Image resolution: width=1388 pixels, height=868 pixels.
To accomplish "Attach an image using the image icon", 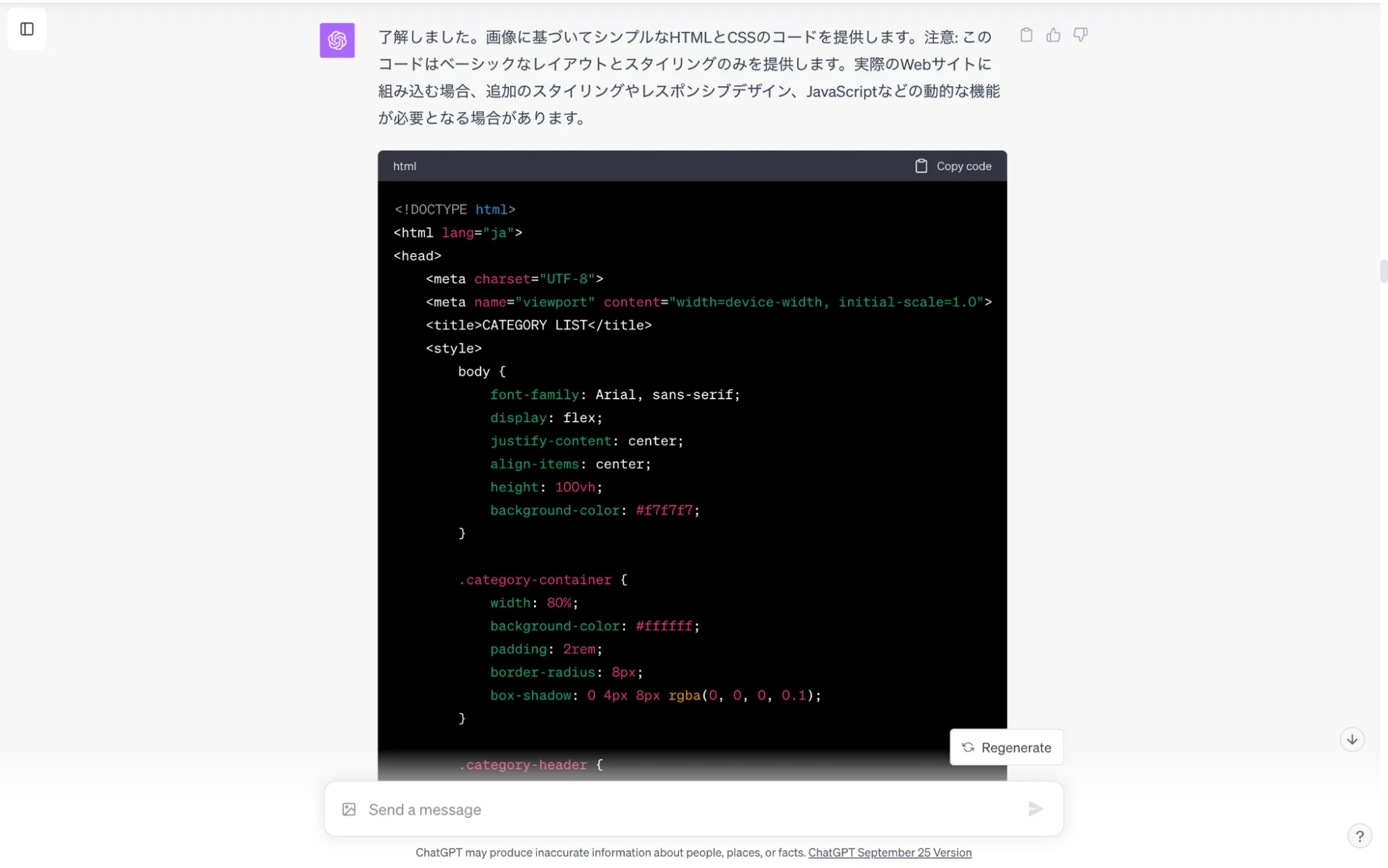I will pyautogui.click(x=349, y=809).
